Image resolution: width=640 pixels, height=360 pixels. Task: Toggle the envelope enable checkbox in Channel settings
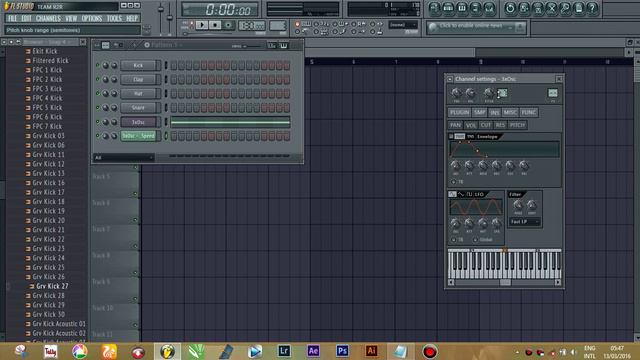click(x=451, y=136)
